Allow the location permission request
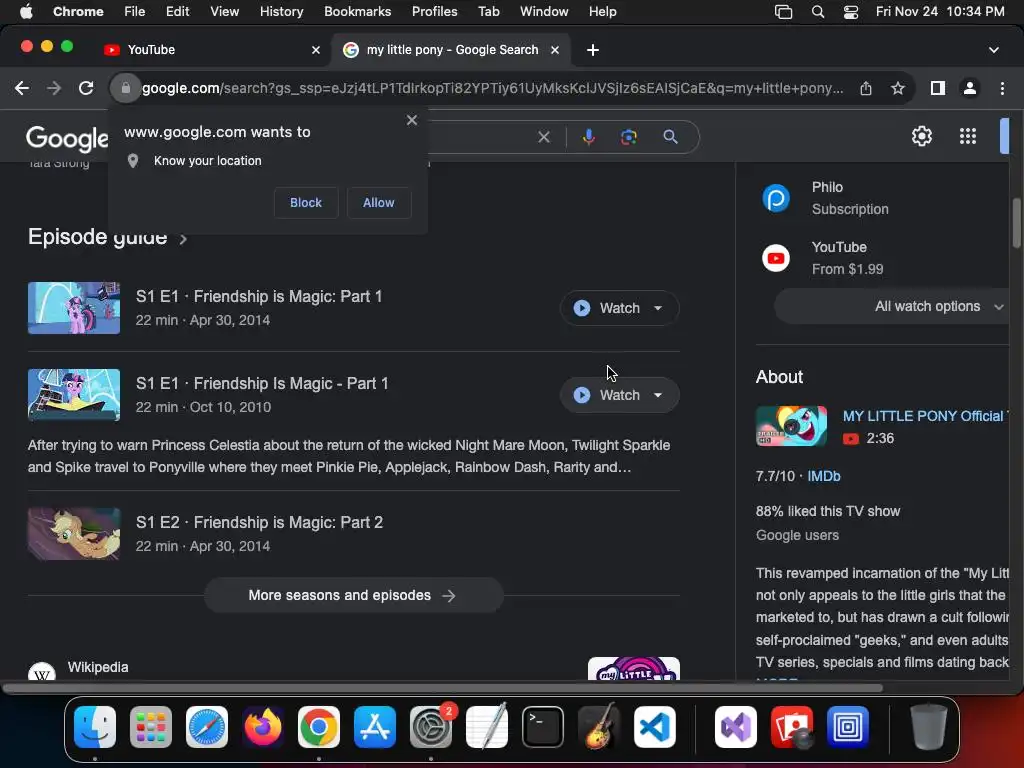Viewport: 1024px width, 768px height. [x=379, y=202]
